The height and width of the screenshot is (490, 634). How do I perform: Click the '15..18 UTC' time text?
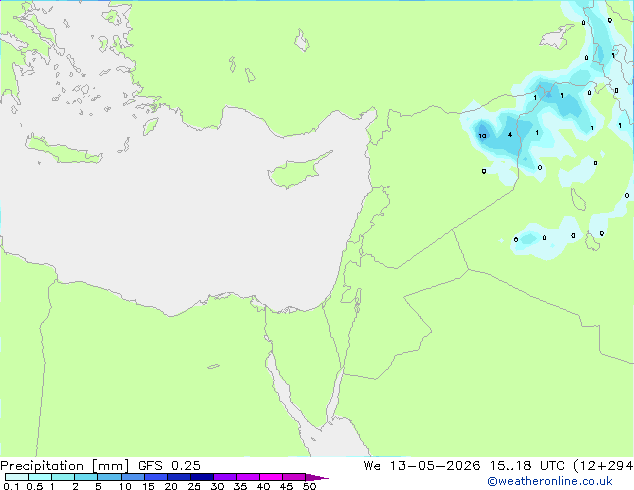527,466
